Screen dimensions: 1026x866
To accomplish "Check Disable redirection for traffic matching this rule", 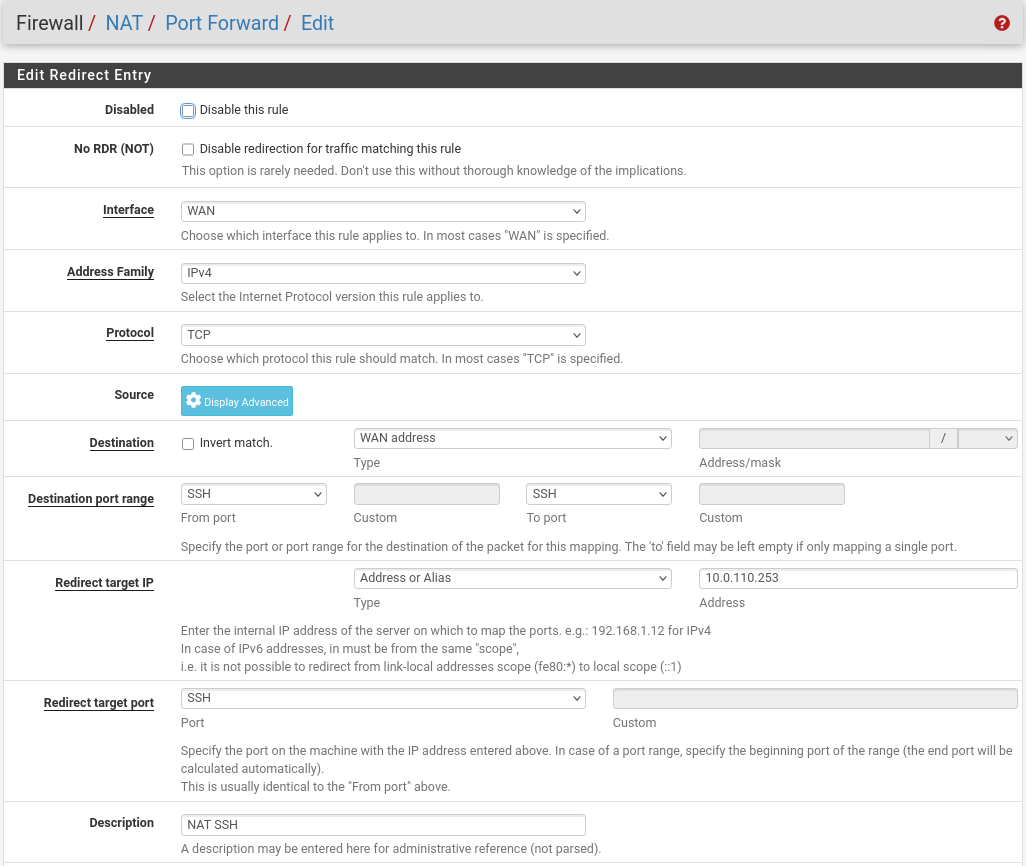I will coord(188,148).
